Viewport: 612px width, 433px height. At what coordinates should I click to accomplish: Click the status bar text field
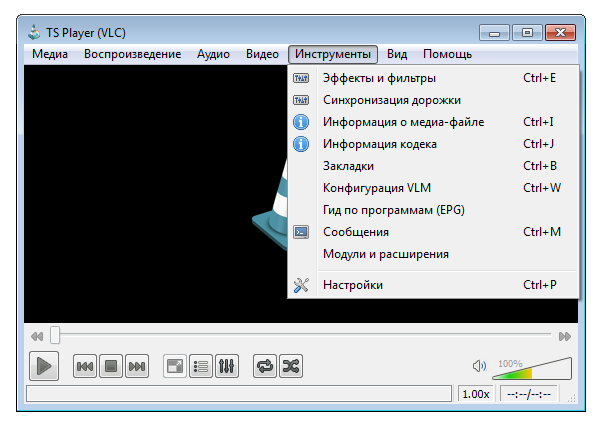(x=239, y=394)
